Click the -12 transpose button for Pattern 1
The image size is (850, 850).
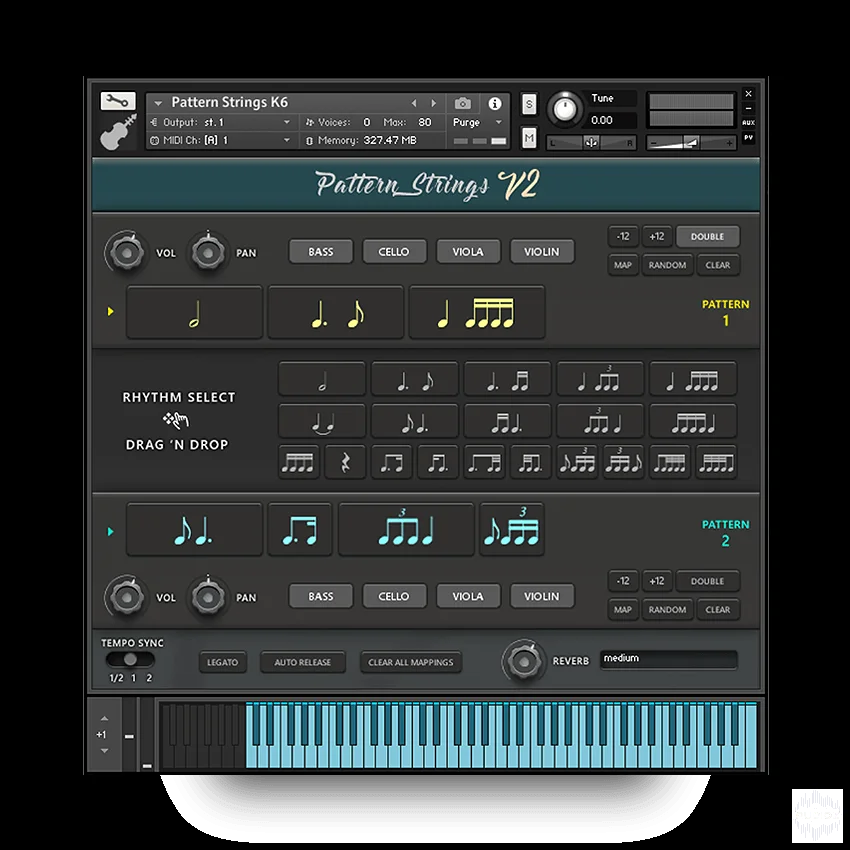(x=623, y=236)
